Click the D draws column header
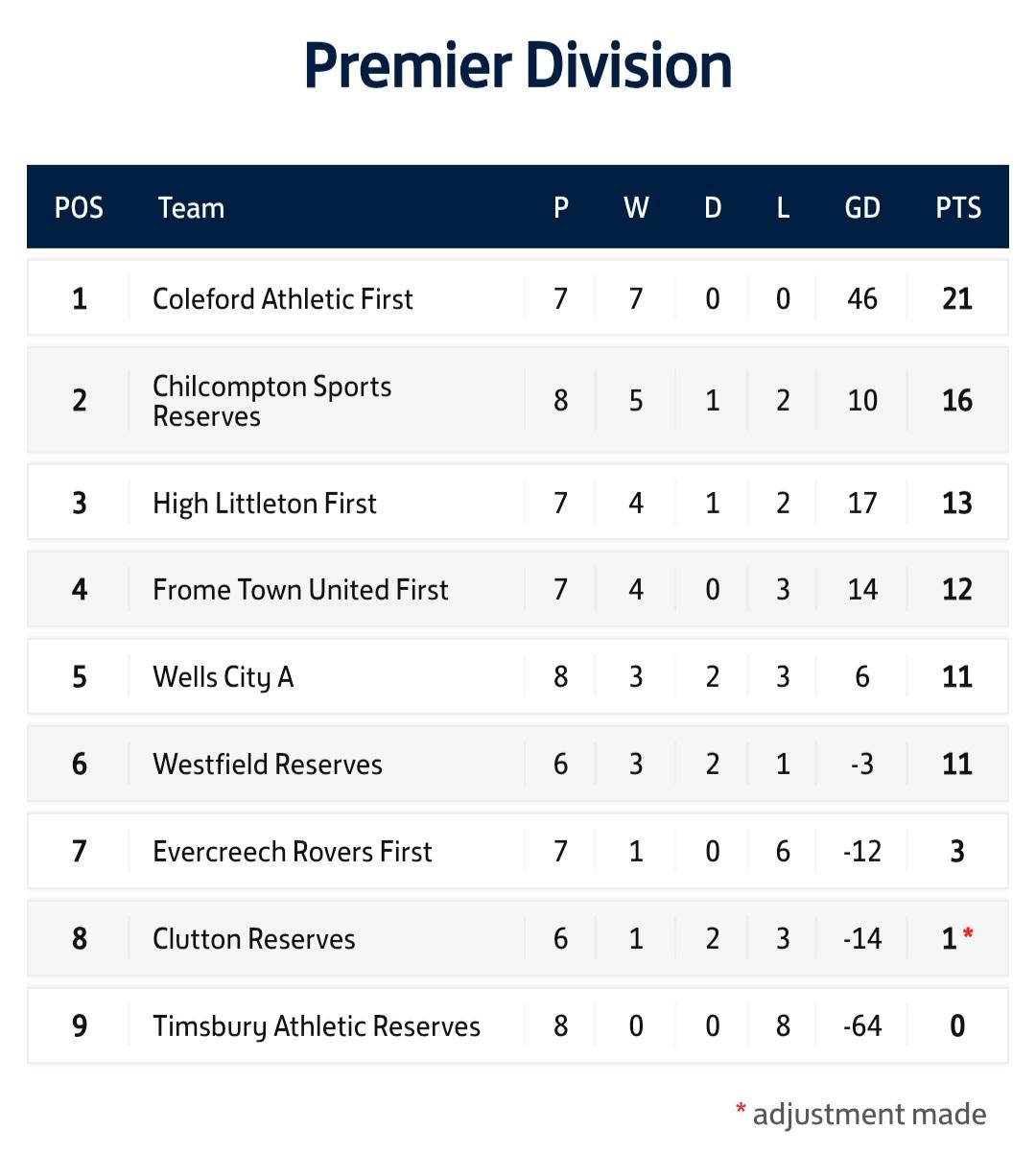The width and height of the screenshot is (1036, 1154). tap(712, 208)
